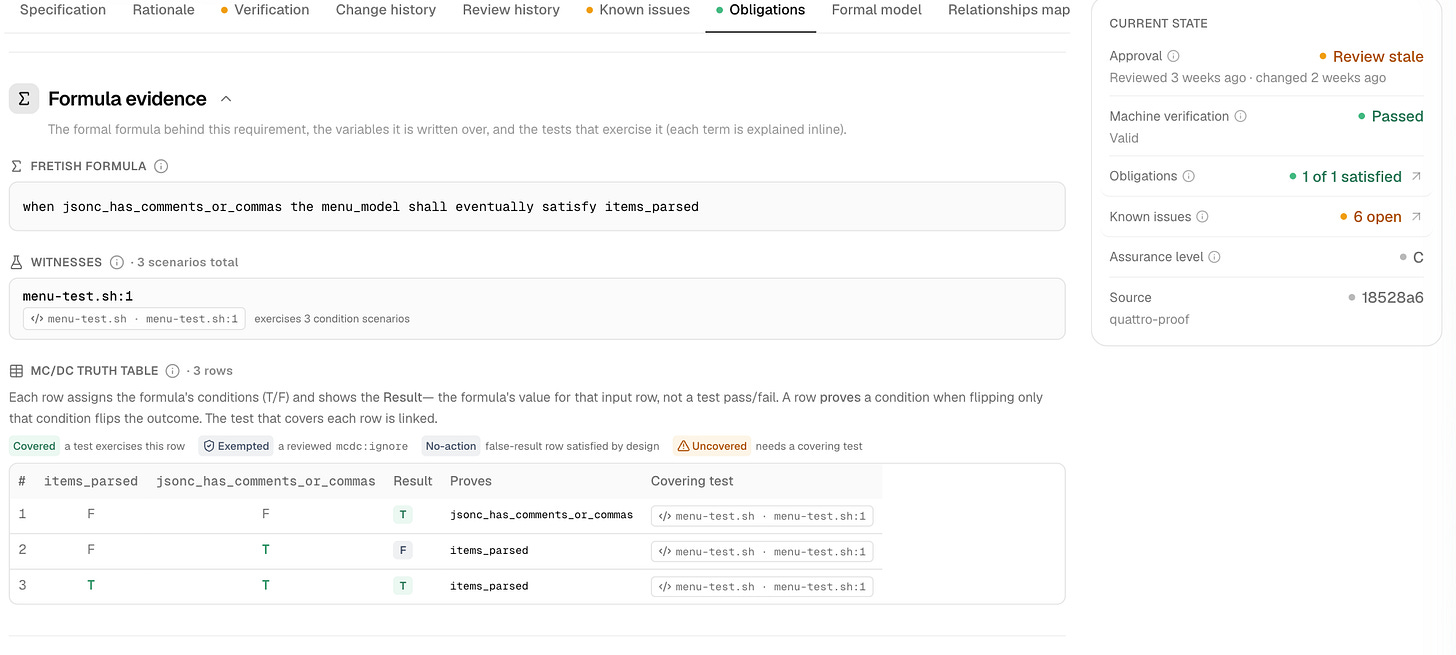Open the obligations arrow link beside 1 of 1 satisfied
The image size is (1456, 655).
point(1416,176)
